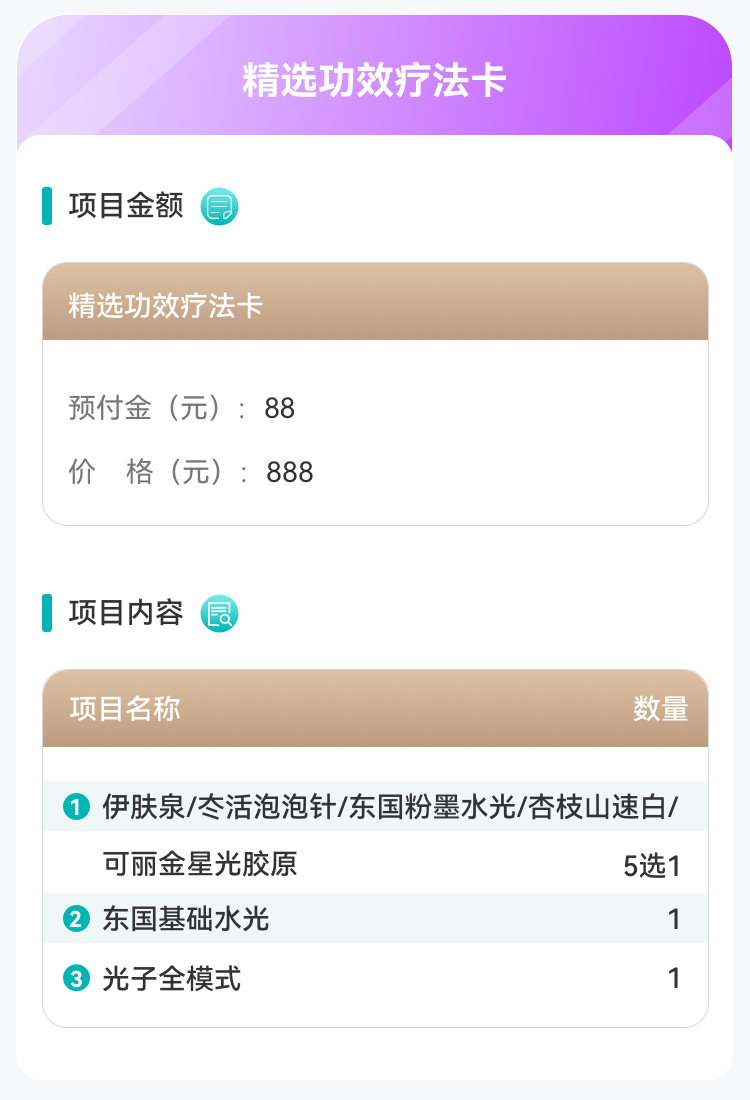Click the teal bar before 项目金额
750x1100 pixels.
47,206
